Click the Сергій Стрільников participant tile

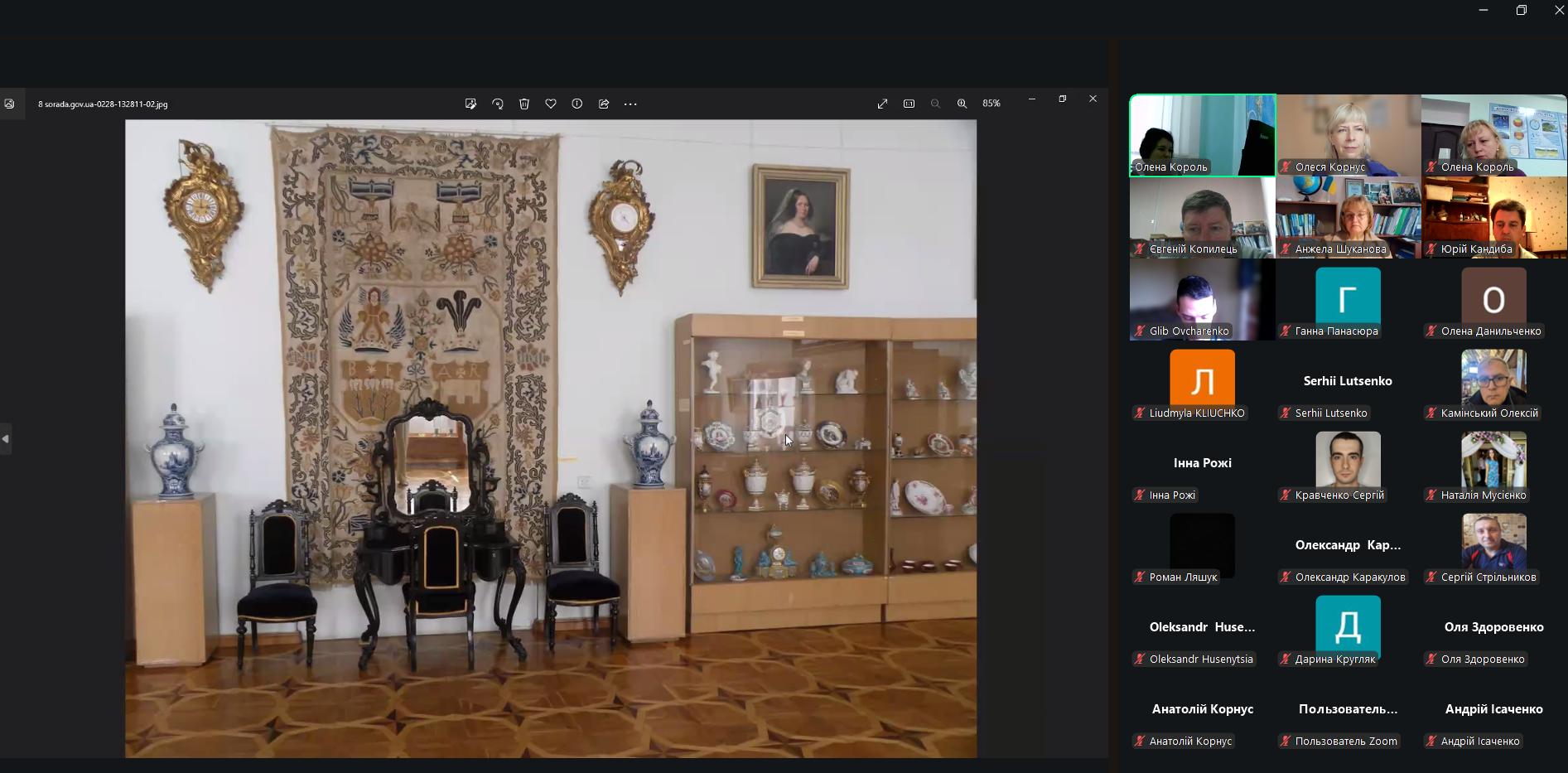(1493, 544)
